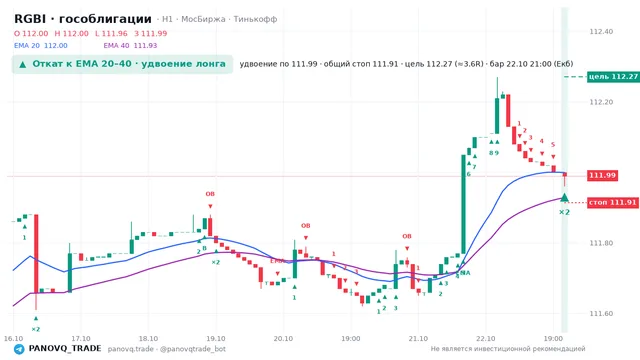Select the open value "O 112.00"

tap(31, 33)
